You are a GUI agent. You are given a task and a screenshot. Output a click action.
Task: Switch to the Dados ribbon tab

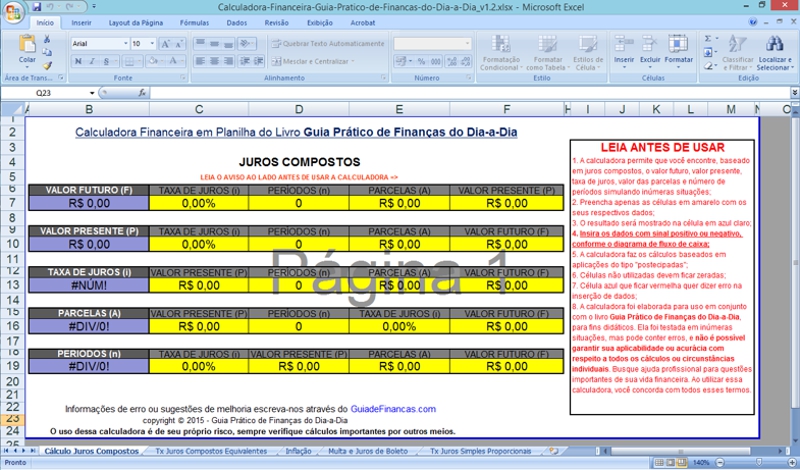point(237,23)
